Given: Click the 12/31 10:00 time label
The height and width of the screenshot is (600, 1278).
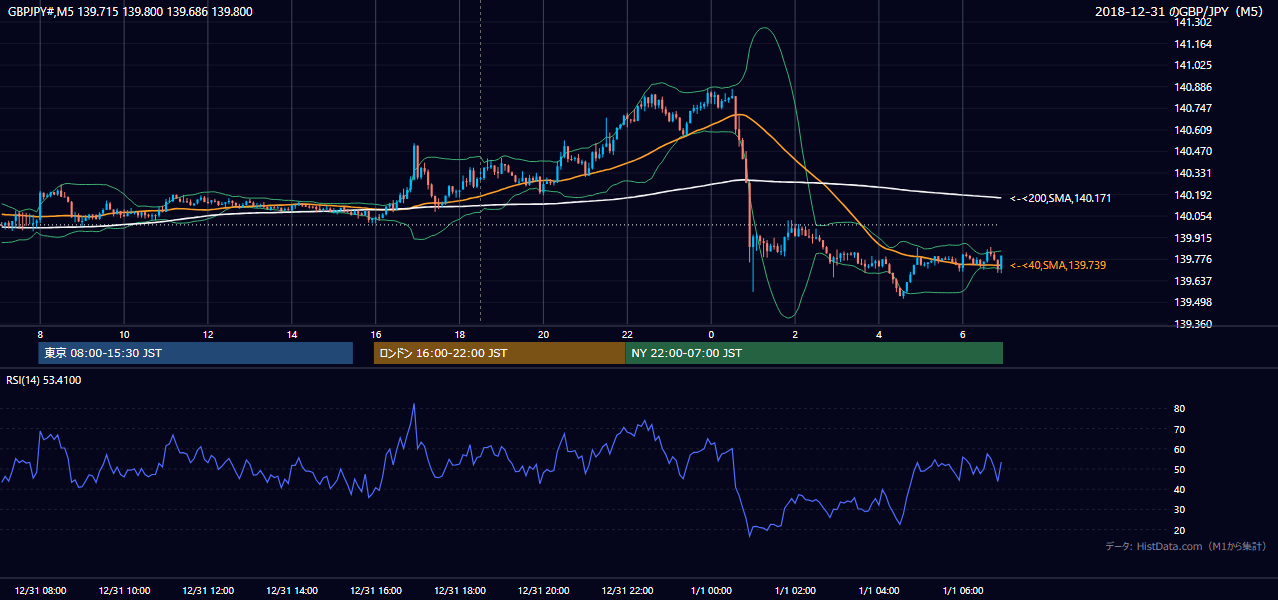Looking at the screenshot, I should (124, 590).
